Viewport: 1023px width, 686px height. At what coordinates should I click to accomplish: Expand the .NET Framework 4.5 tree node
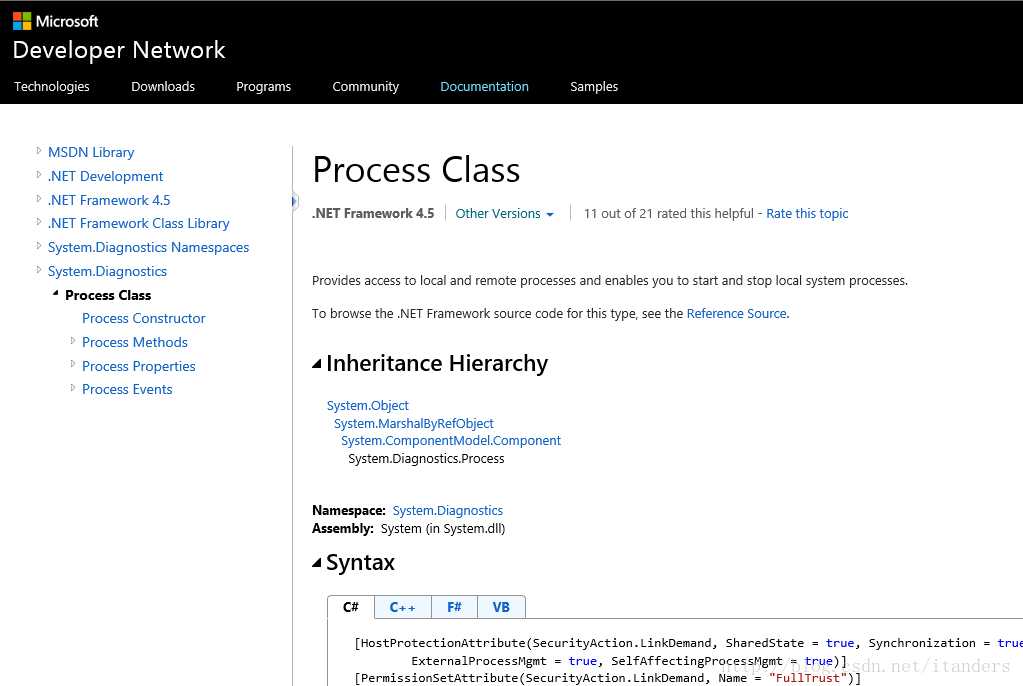[39, 198]
